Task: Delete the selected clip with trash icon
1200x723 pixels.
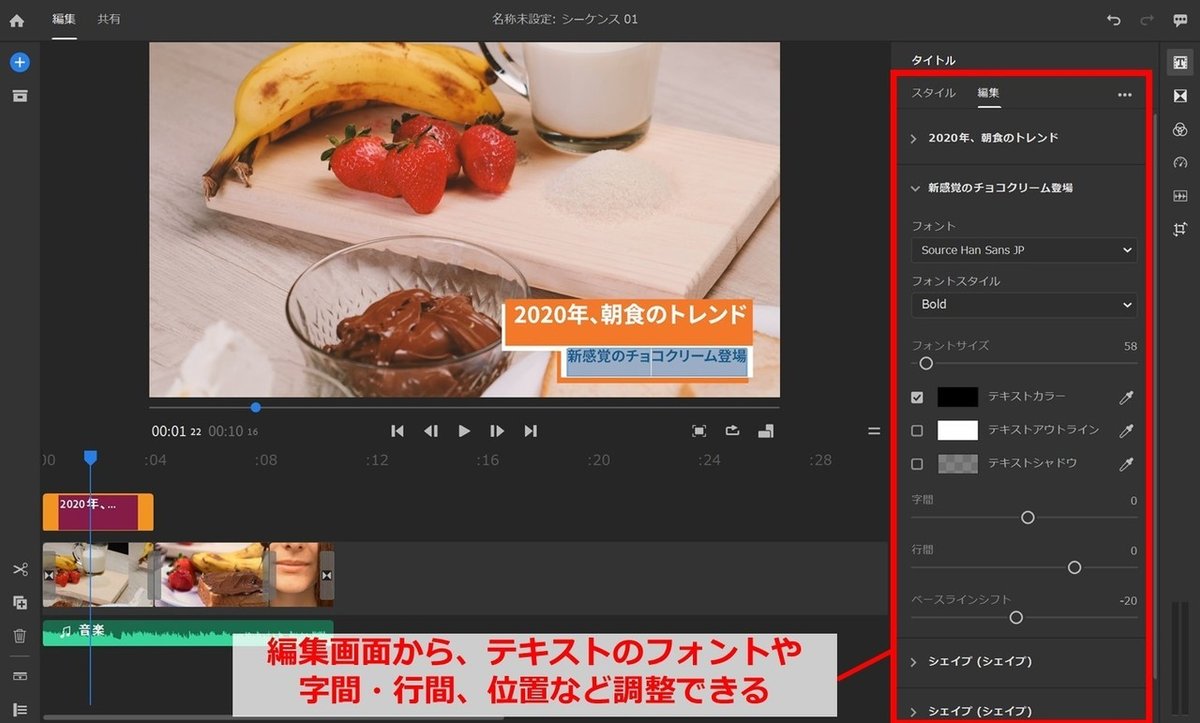Action: click(20, 633)
